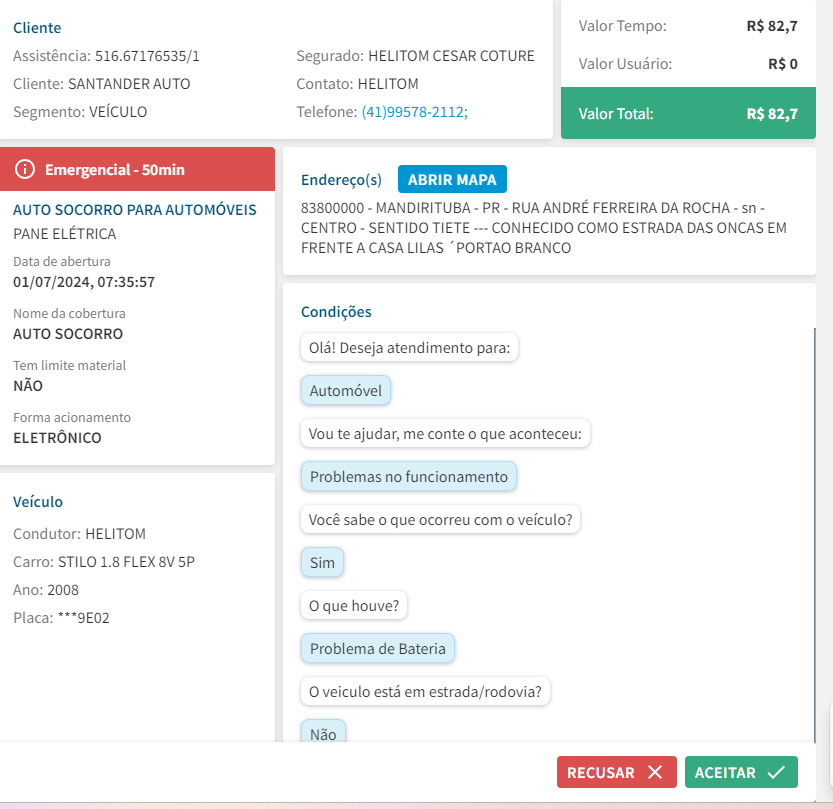Click the Veículo section heading
This screenshot has width=833, height=809.
coord(38,502)
